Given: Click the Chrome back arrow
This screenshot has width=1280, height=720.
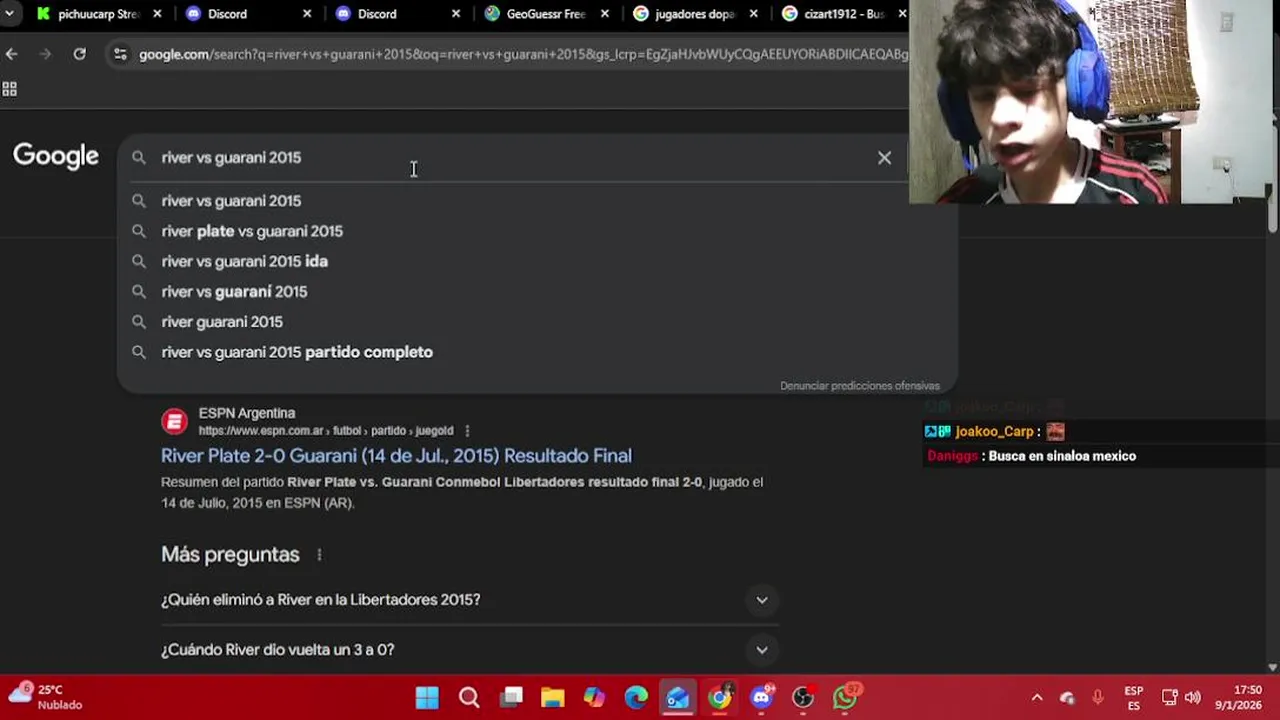Looking at the screenshot, I should [x=11, y=54].
